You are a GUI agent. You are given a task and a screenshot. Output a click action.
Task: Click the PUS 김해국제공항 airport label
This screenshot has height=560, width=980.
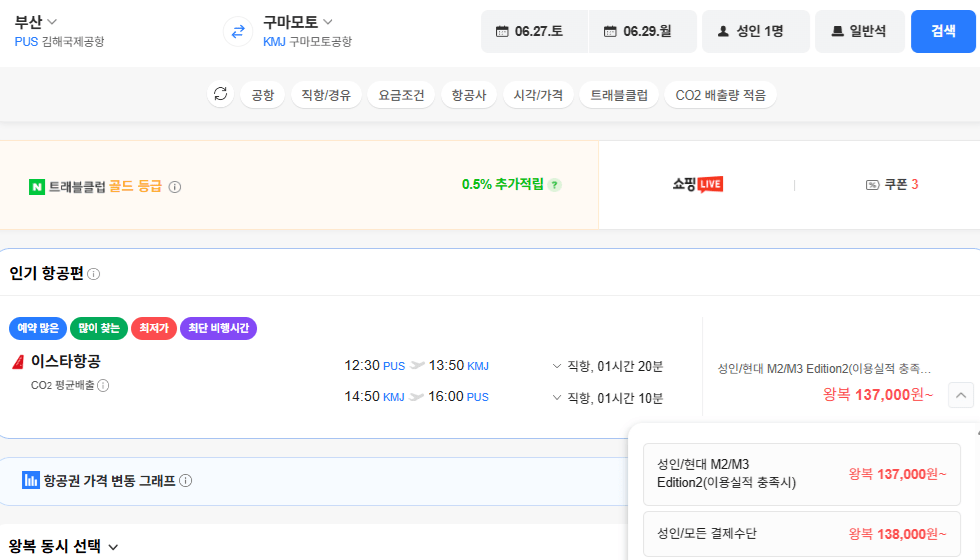[59, 42]
